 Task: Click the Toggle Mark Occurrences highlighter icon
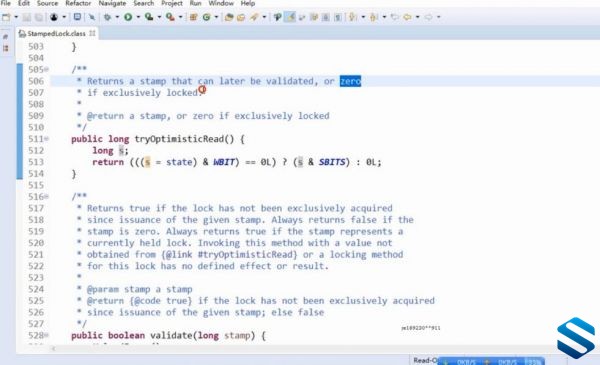click(x=290, y=17)
